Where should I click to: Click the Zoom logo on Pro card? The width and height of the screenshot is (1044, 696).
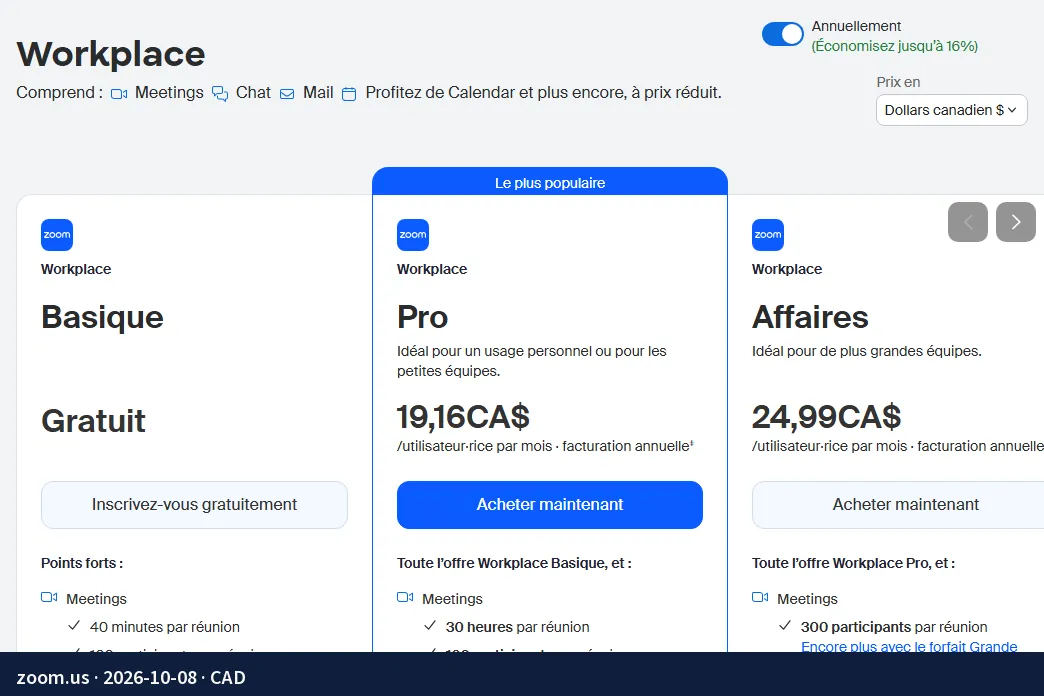click(413, 235)
